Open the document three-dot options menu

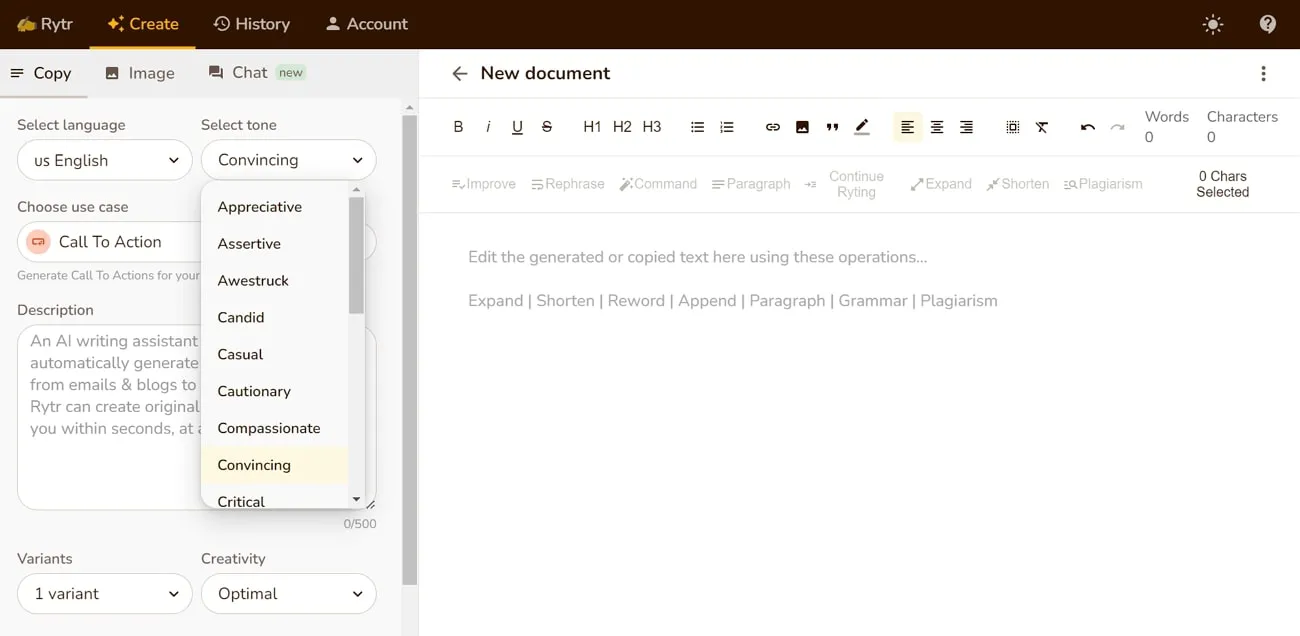(1263, 73)
